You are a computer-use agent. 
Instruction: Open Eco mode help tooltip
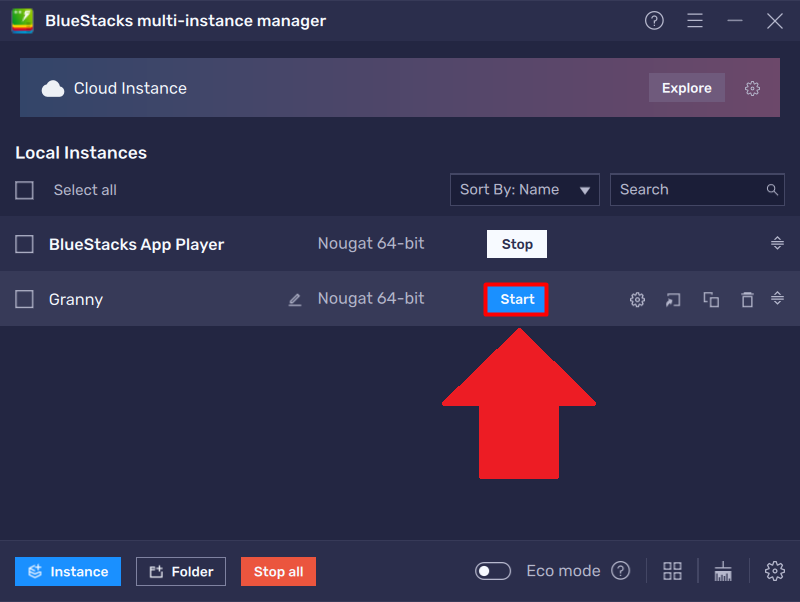(620, 570)
